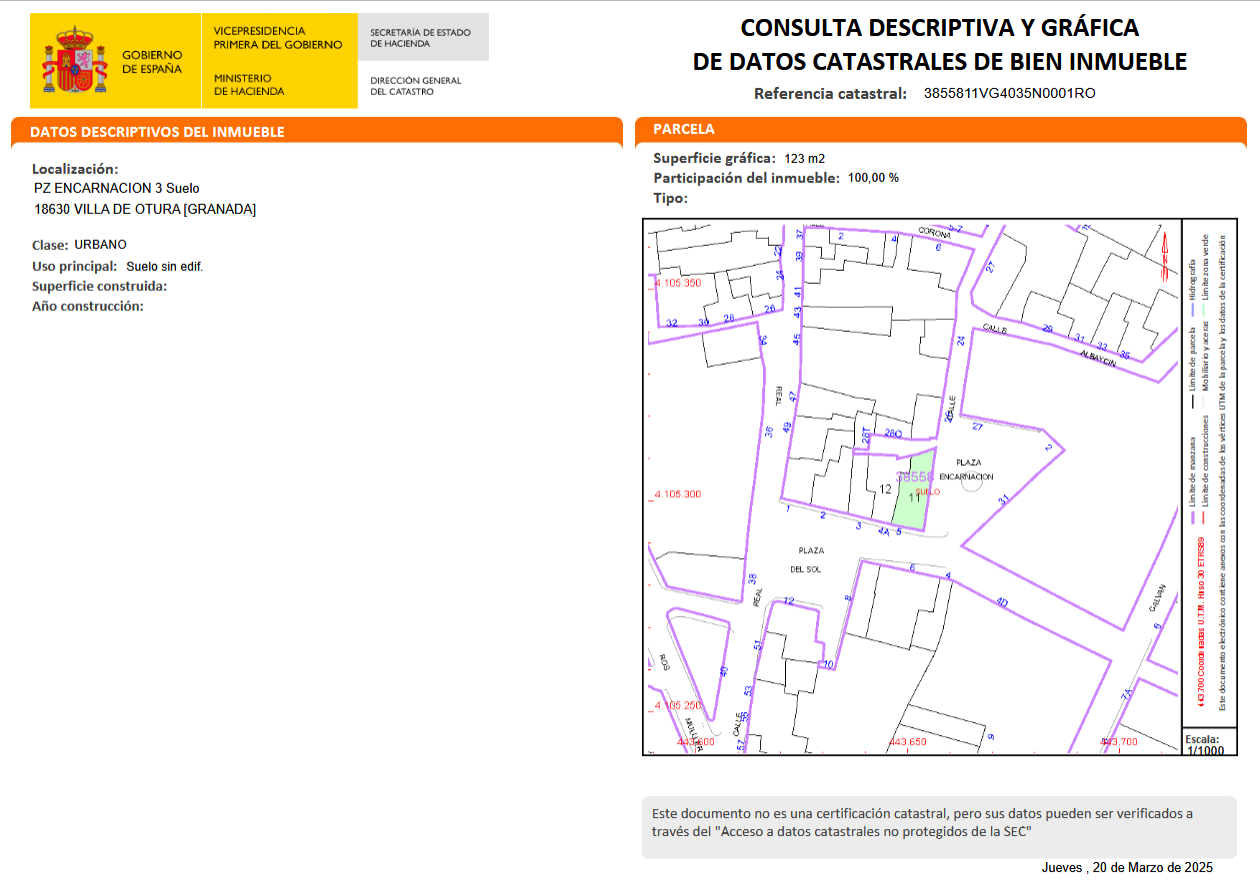
Task: Click parcel number 12 on the map
Action: (x=884, y=489)
